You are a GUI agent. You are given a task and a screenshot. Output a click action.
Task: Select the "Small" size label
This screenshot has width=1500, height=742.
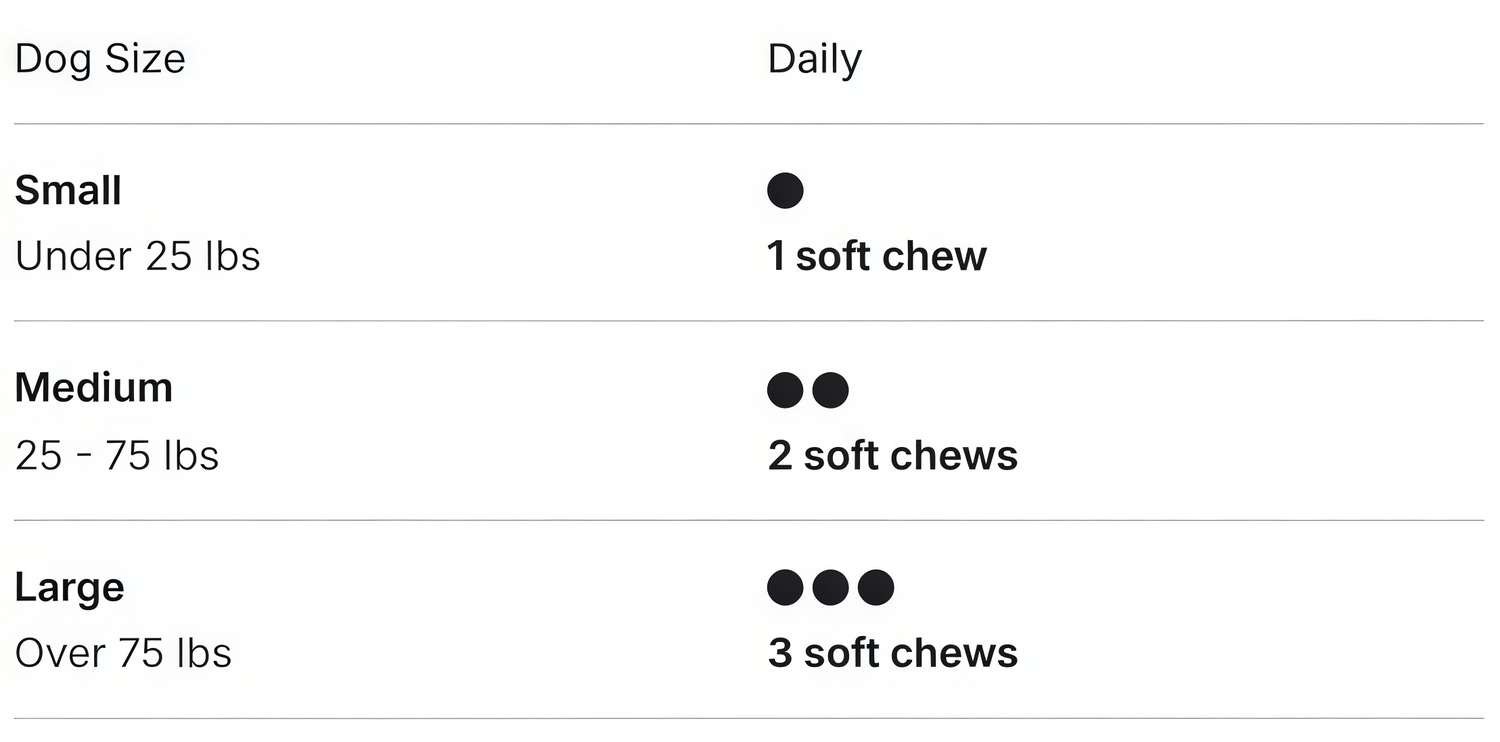click(x=68, y=190)
